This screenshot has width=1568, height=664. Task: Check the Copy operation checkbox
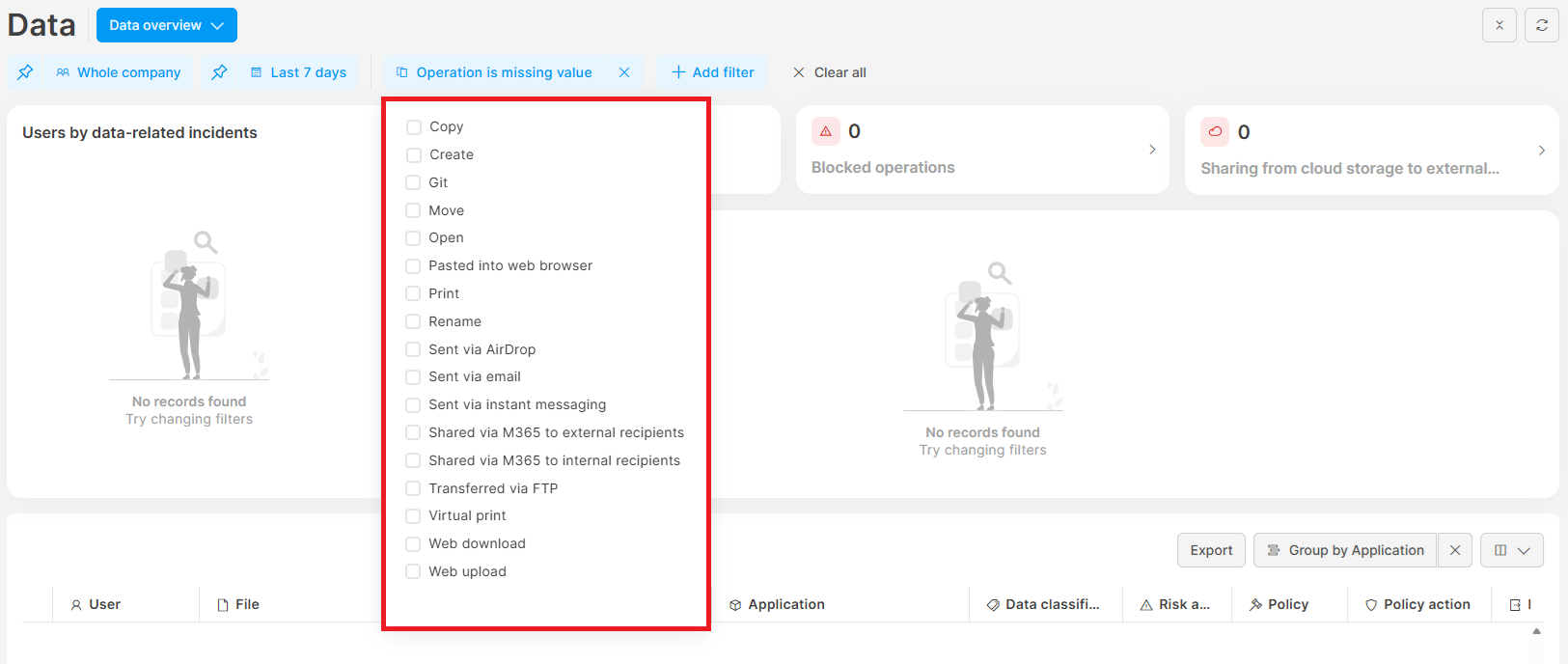pos(414,127)
